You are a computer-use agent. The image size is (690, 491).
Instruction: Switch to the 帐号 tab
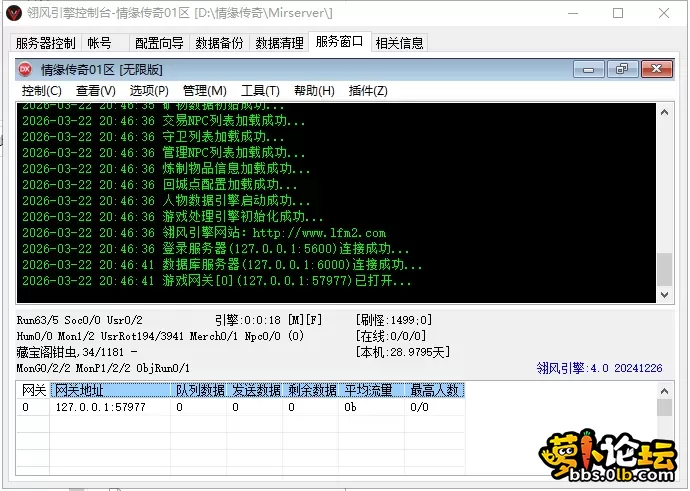point(99,43)
